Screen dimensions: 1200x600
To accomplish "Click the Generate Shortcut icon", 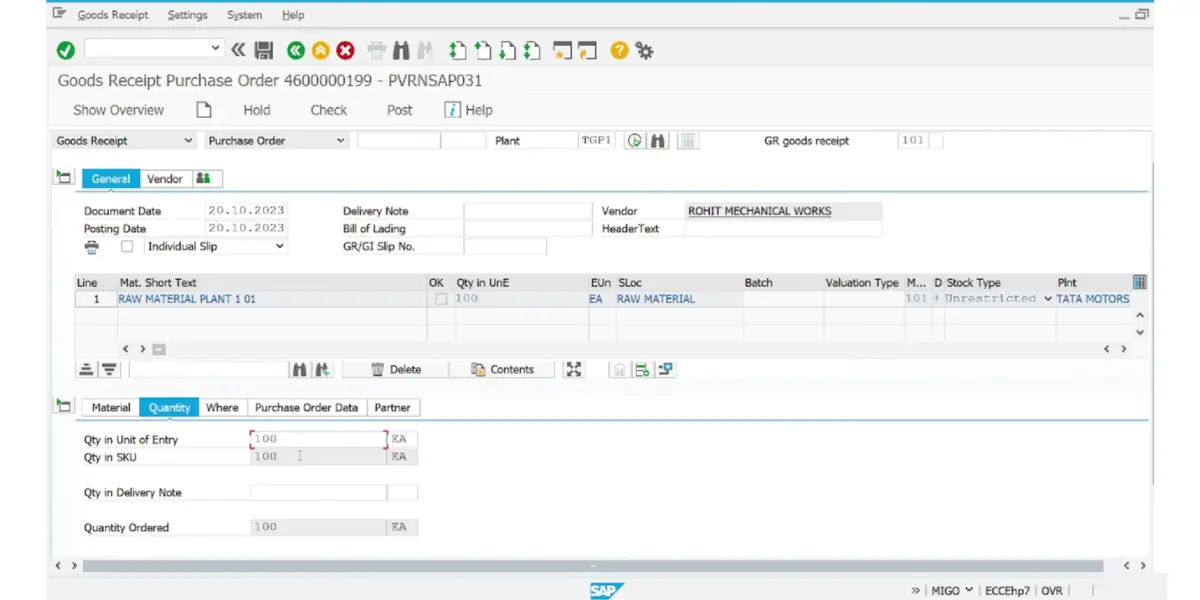I will click(587, 50).
